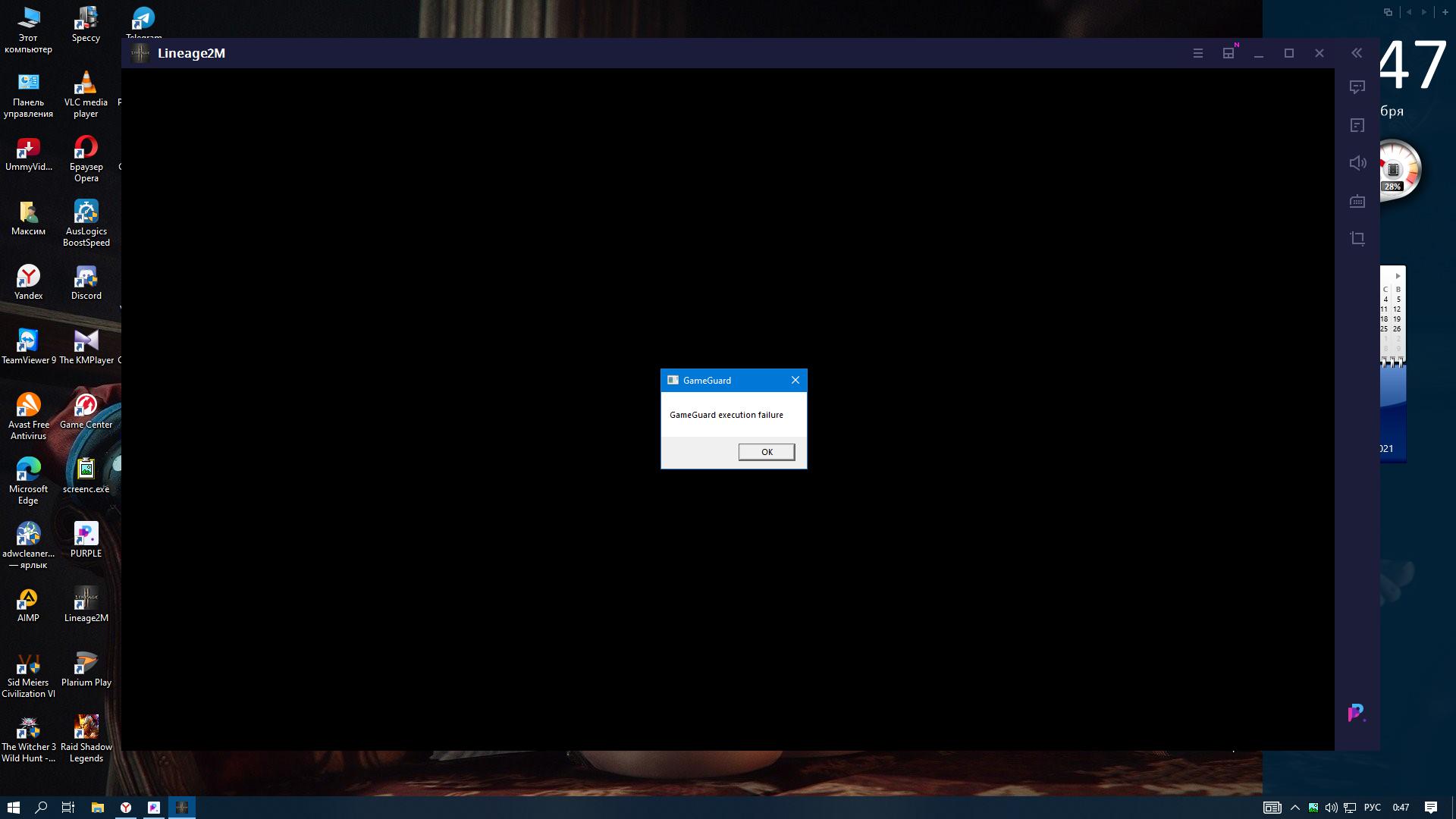Open Yandex browser desktop icon
1456x819 pixels.
[x=28, y=281]
